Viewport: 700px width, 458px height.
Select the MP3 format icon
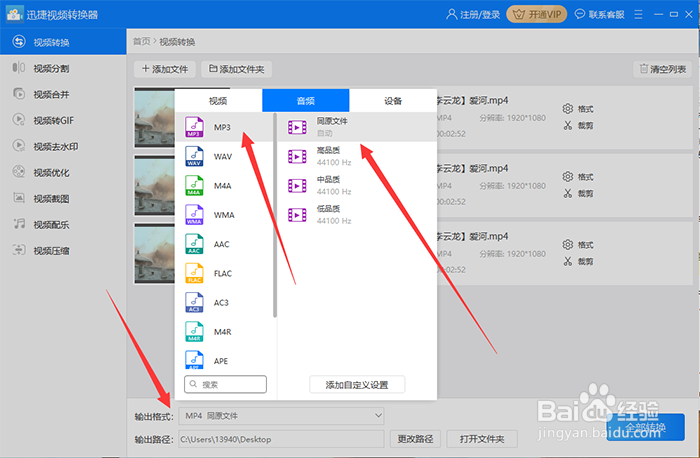click(194, 127)
